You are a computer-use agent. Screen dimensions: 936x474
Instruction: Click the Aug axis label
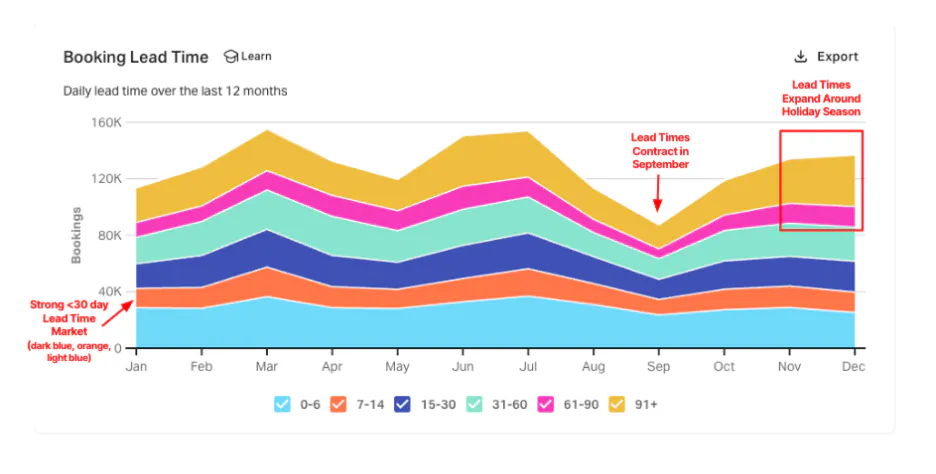coord(593,367)
